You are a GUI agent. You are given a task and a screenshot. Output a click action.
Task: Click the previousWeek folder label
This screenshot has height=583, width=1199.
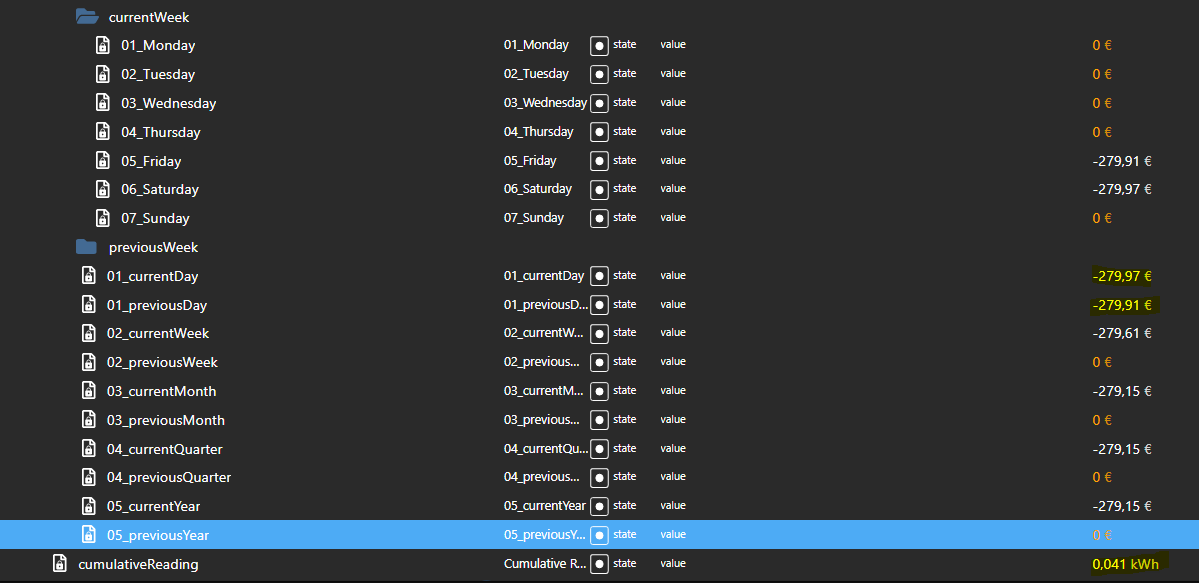click(x=154, y=247)
